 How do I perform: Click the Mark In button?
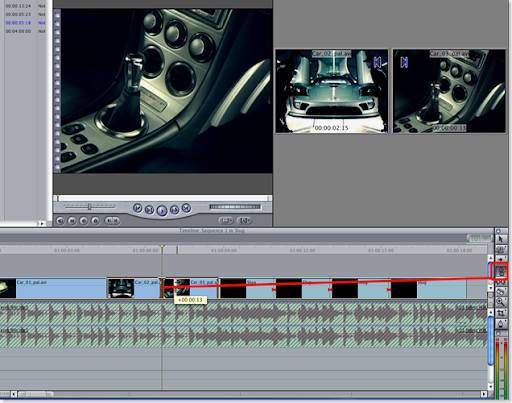click(108, 221)
